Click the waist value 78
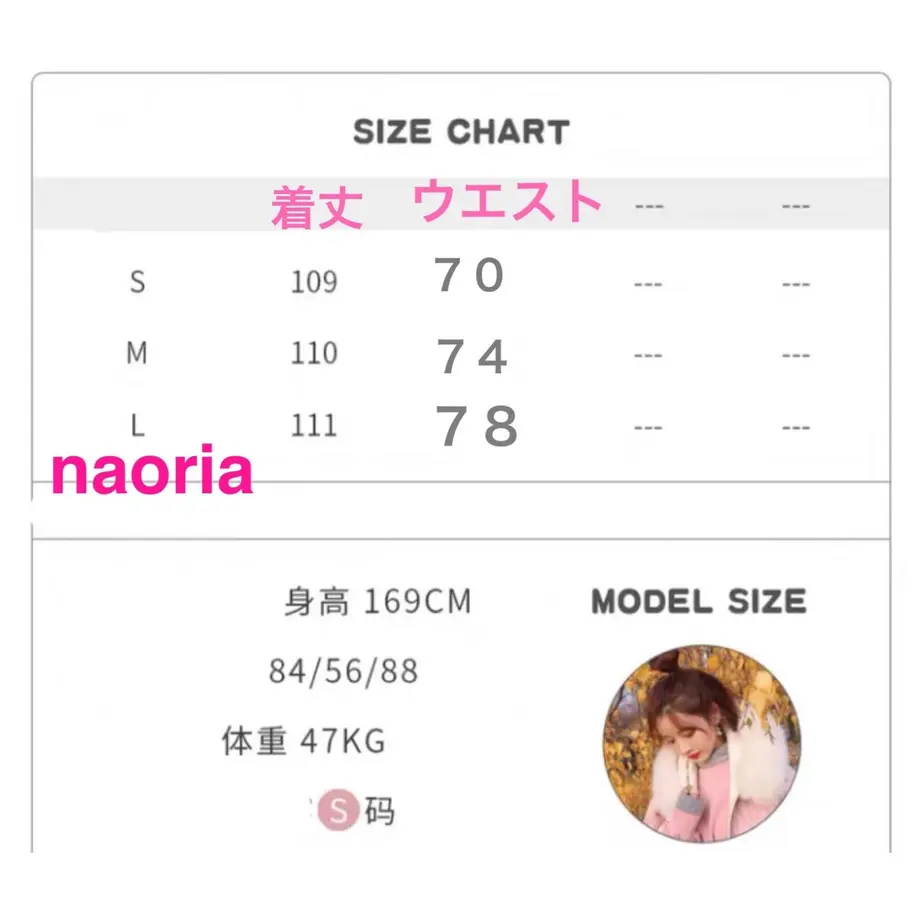This screenshot has height=920, width=920. pyautogui.click(x=477, y=426)
